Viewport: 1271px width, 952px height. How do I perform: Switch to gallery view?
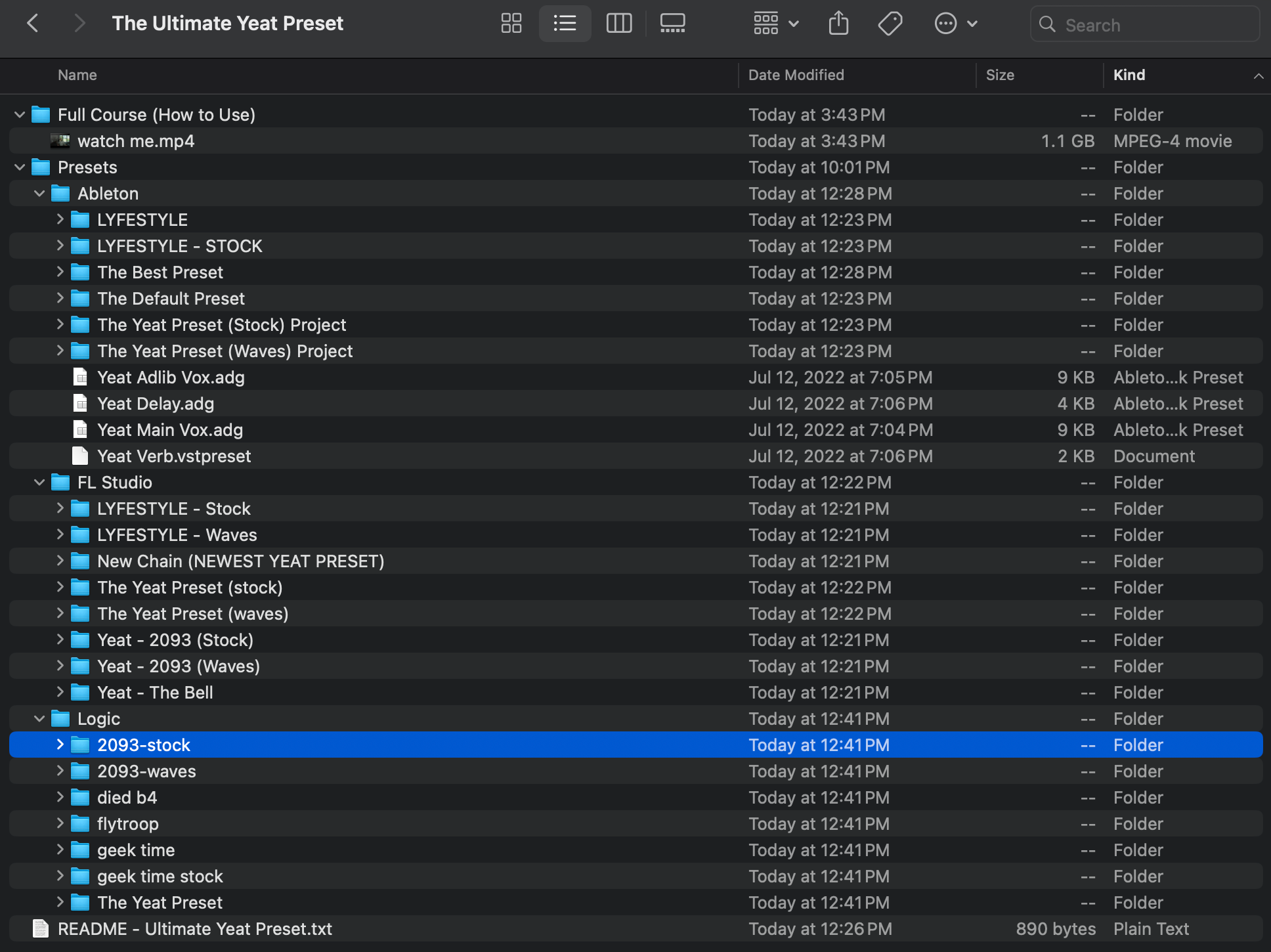coord(672,24)
